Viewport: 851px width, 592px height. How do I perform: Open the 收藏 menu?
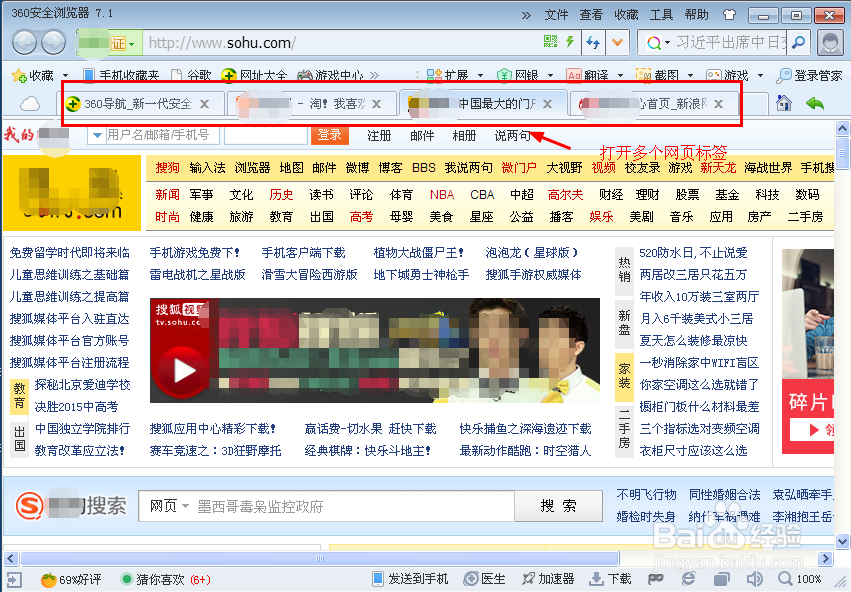coord(626,15)
